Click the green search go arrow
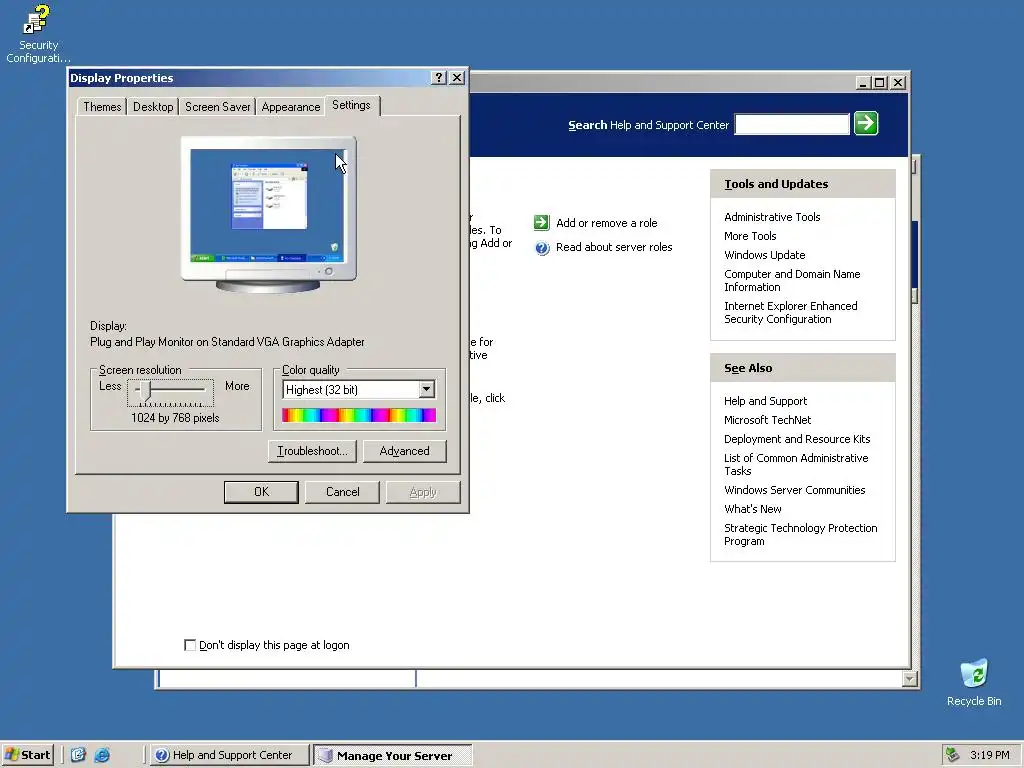This screenshot has width=1024, height=768. point(866,123)
